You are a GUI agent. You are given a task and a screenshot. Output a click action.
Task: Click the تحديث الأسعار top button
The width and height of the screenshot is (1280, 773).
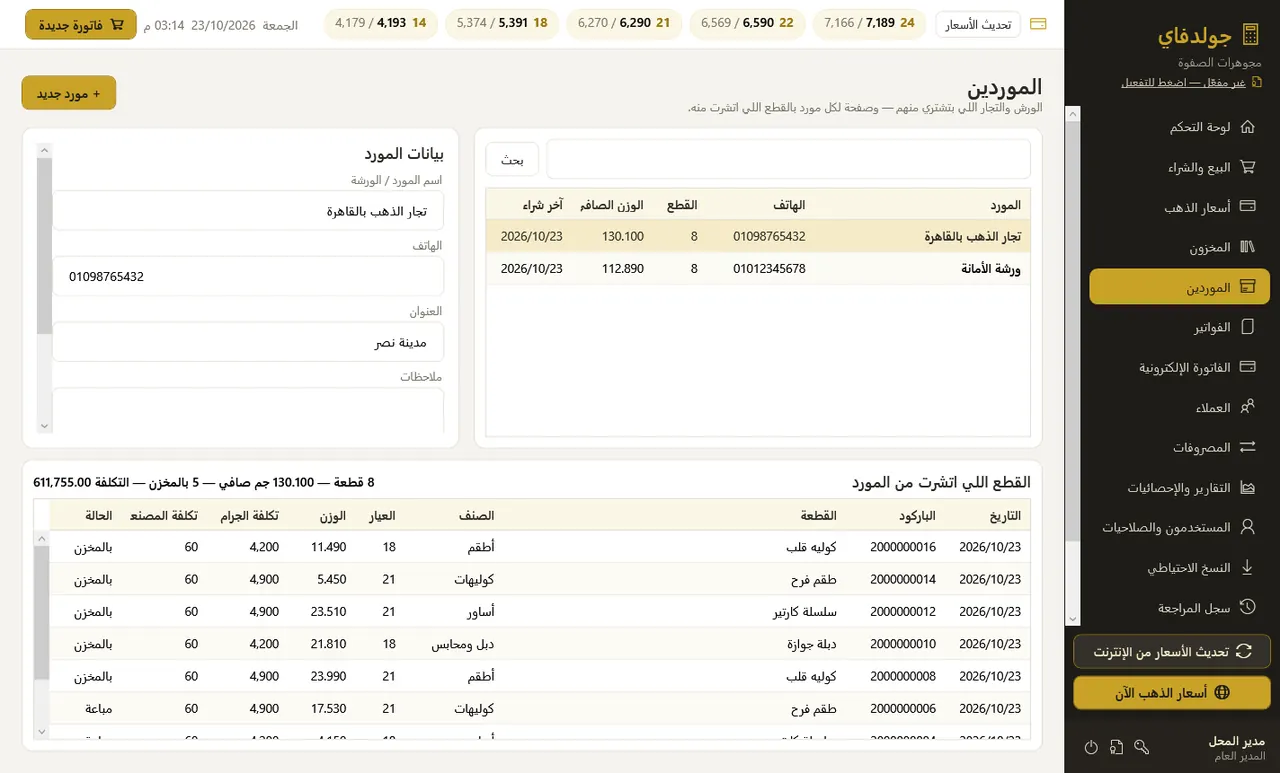tap(978, 24)
